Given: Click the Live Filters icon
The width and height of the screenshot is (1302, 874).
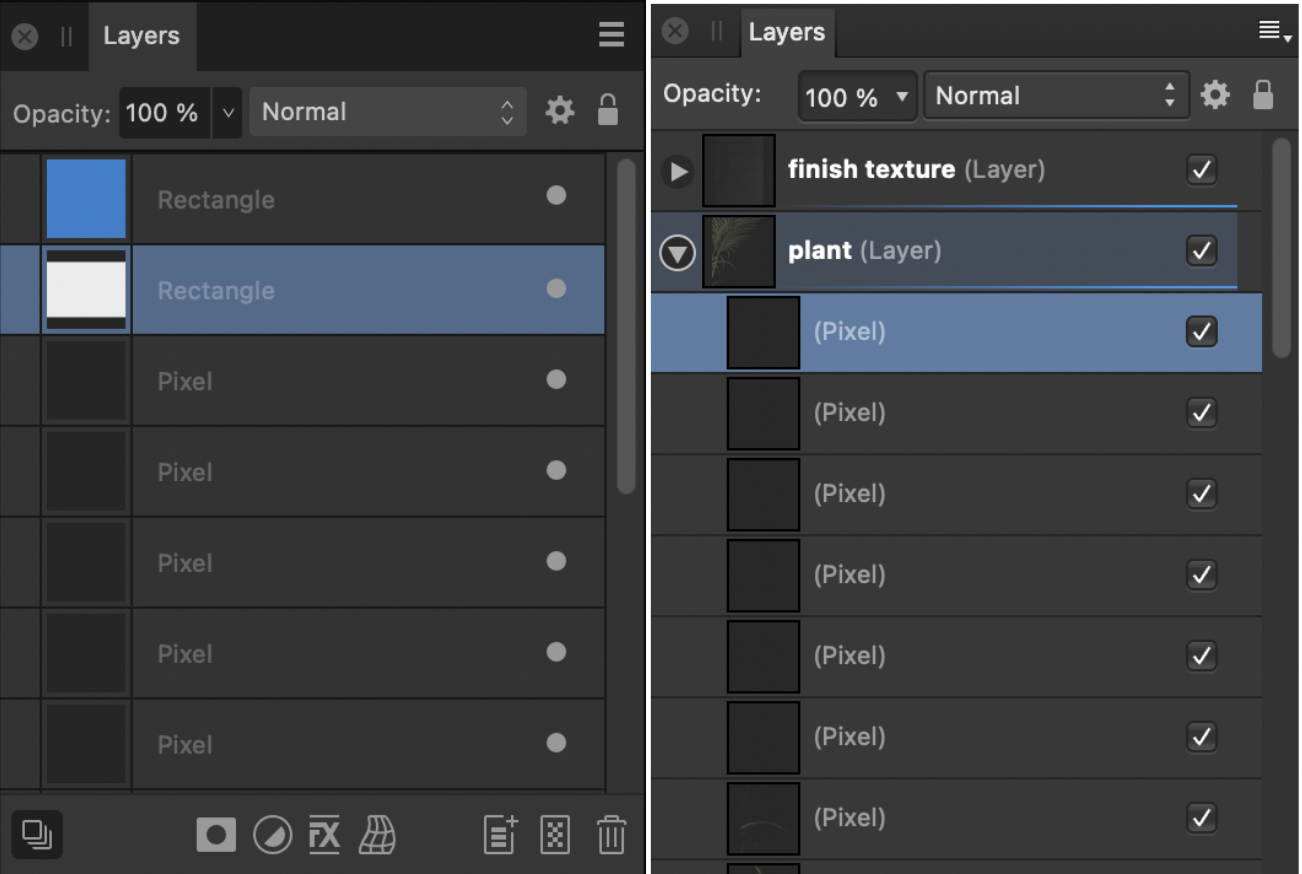Looking at the screenshot, I should [377, 834].
